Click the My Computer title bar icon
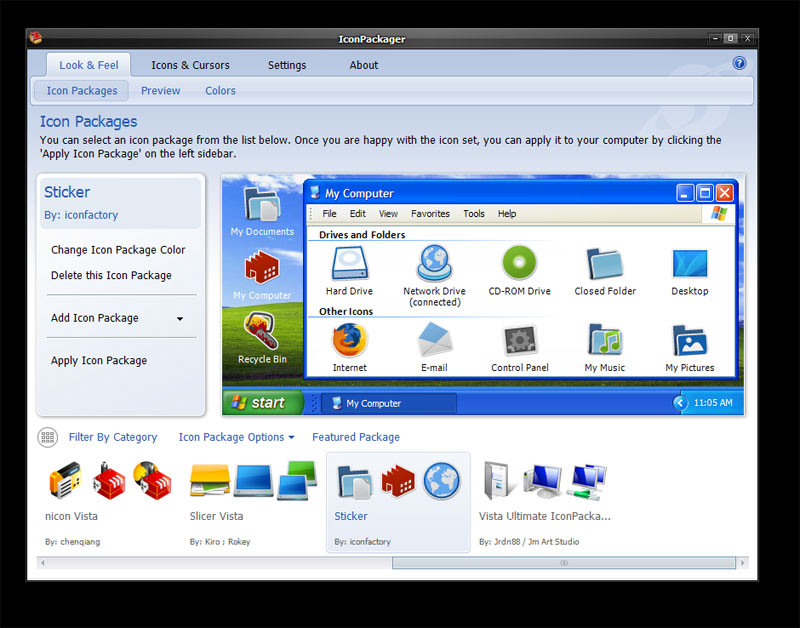Viewport: 800px width, 628px height. pyautogui.click(x=315, y=193)
